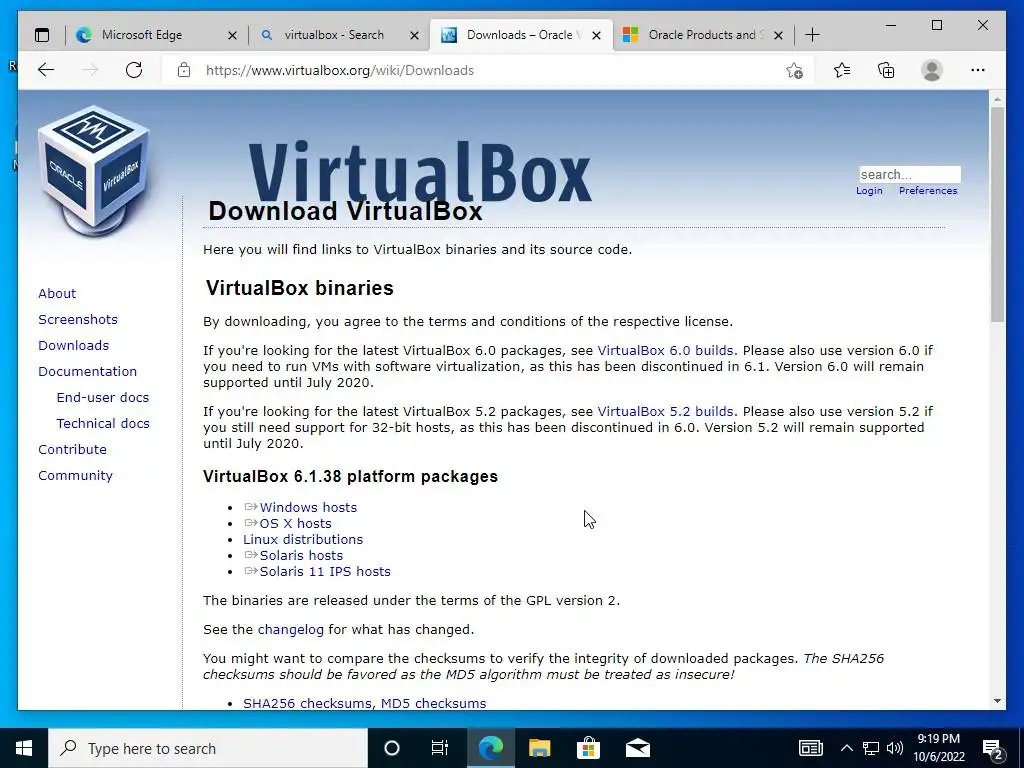The height and width of the screenshot is (768, 1024).
Task: Click the taskbar search box
Action: [208, 748]
